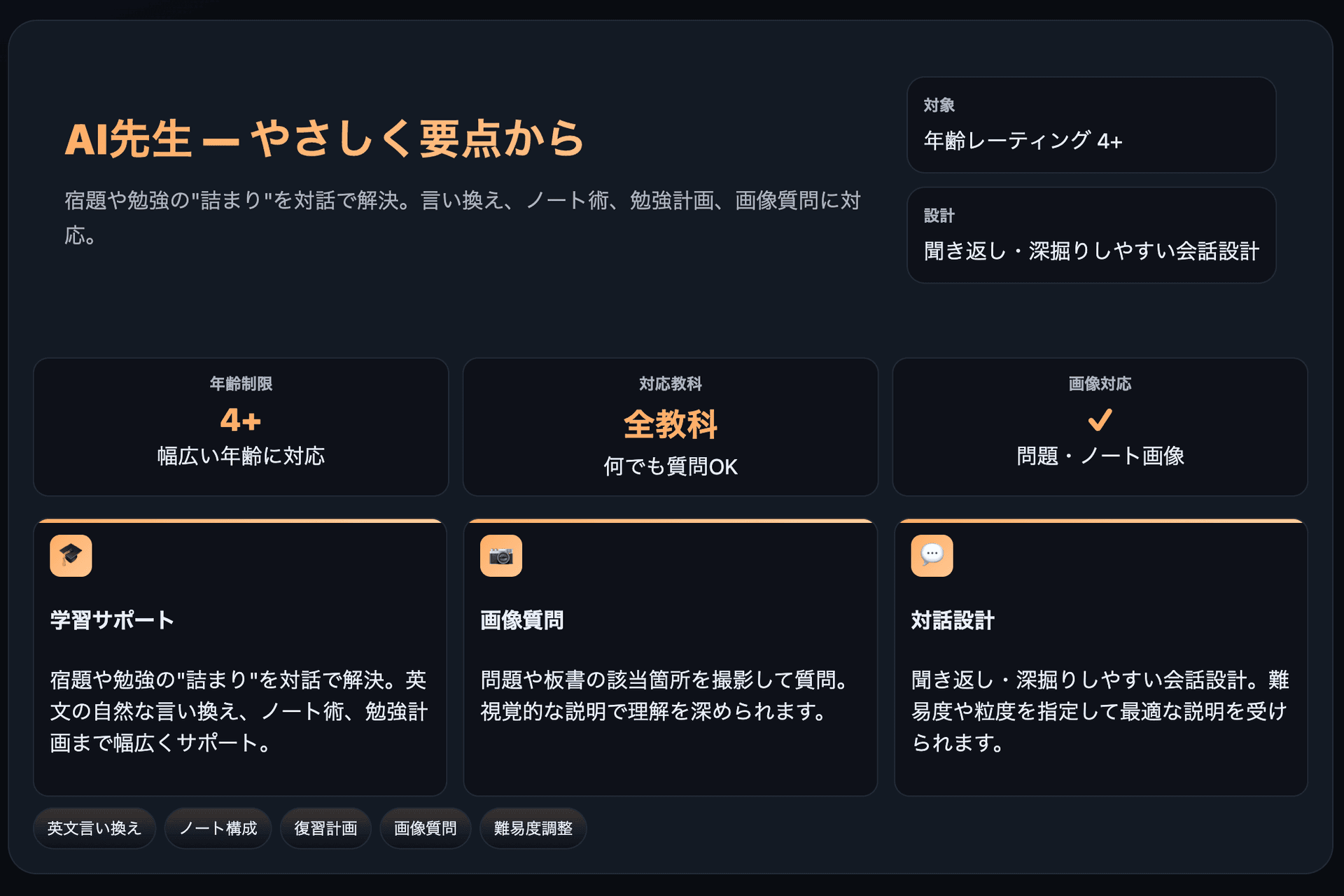Toggle the 英文言い換え tag chip
Screen dimensions: 1344x896
[94, 827]
